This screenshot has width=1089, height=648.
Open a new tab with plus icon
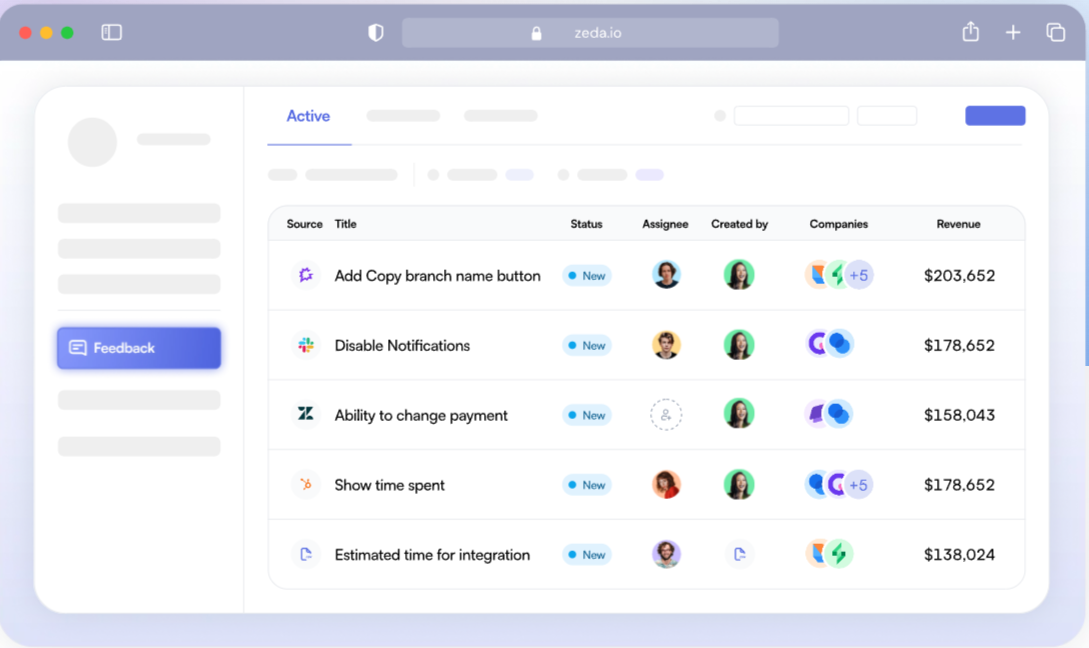coord(1013,33)
